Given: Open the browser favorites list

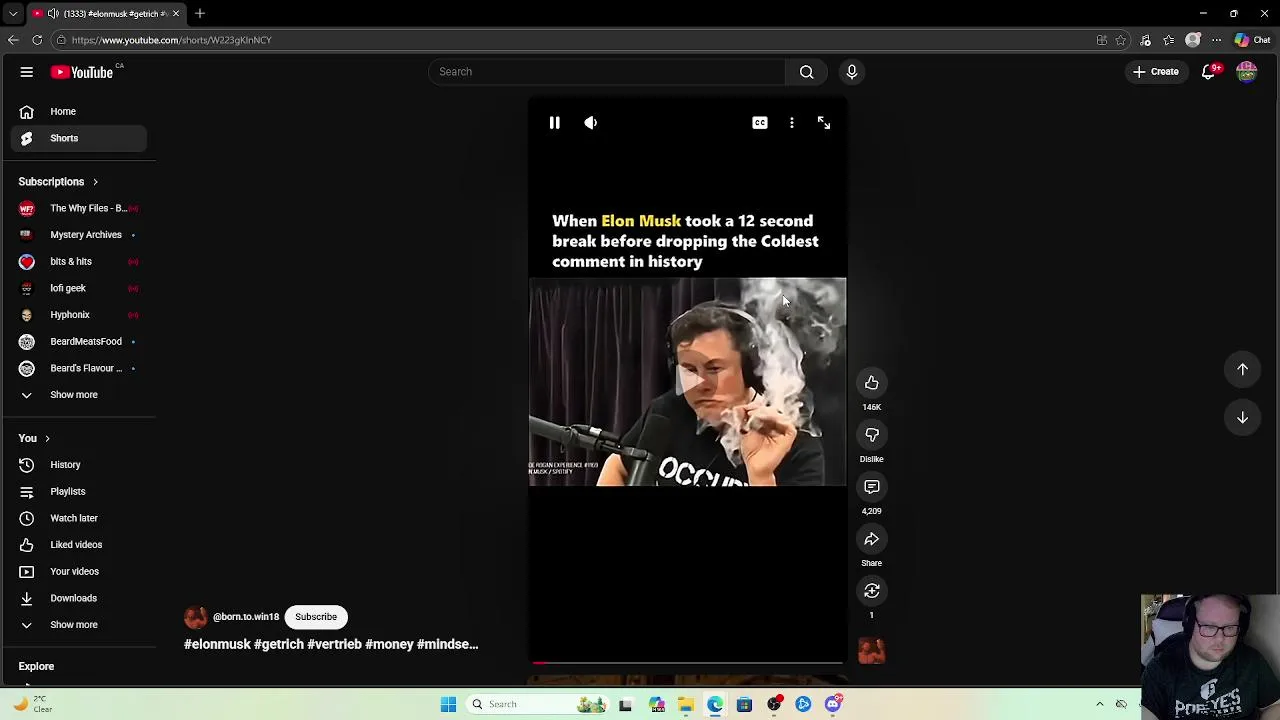Looking at the screenshot, I should pyautogui.click(x=1169, y=40).
